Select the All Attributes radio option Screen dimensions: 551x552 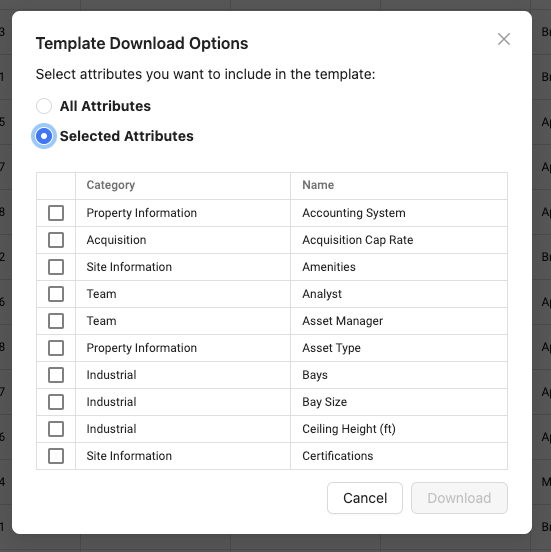[x=44, y=106]
